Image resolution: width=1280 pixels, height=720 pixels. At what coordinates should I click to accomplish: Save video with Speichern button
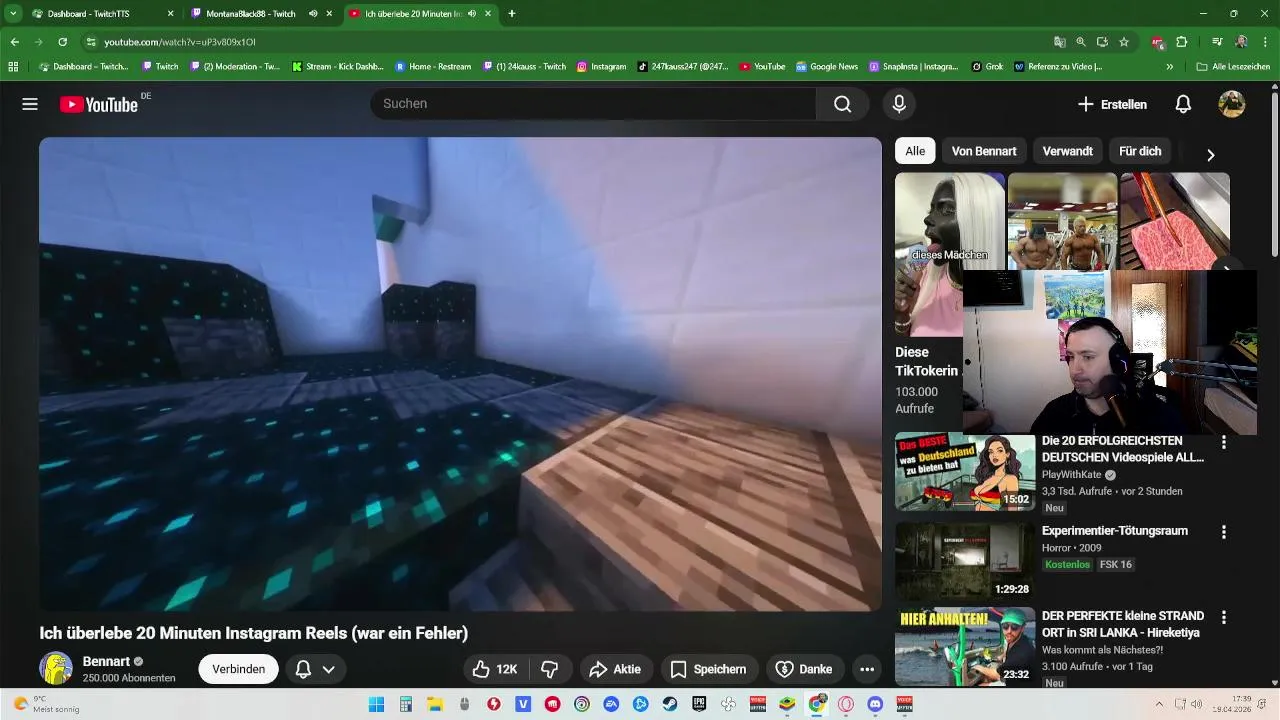pos(708,669)
